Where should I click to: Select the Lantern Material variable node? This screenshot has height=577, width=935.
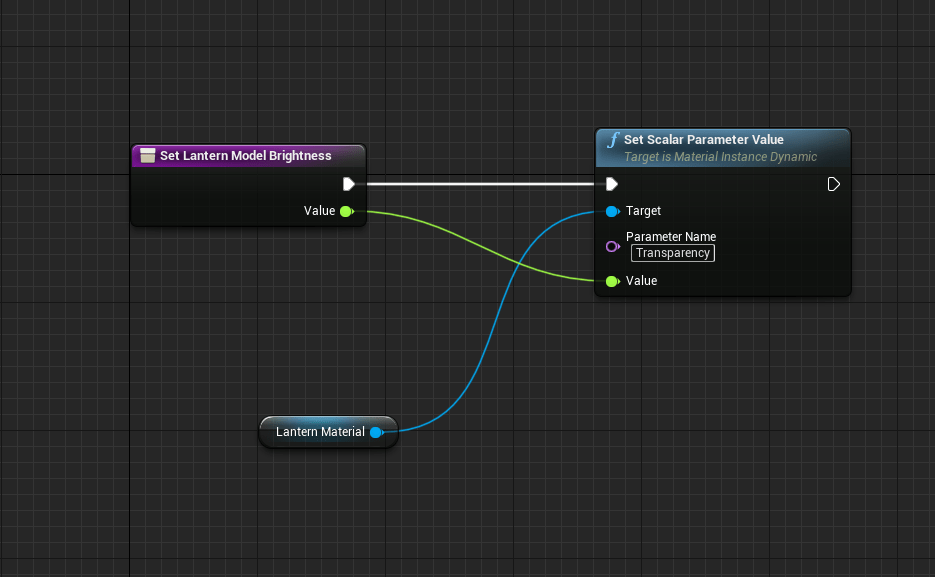(x=319, y=432)
